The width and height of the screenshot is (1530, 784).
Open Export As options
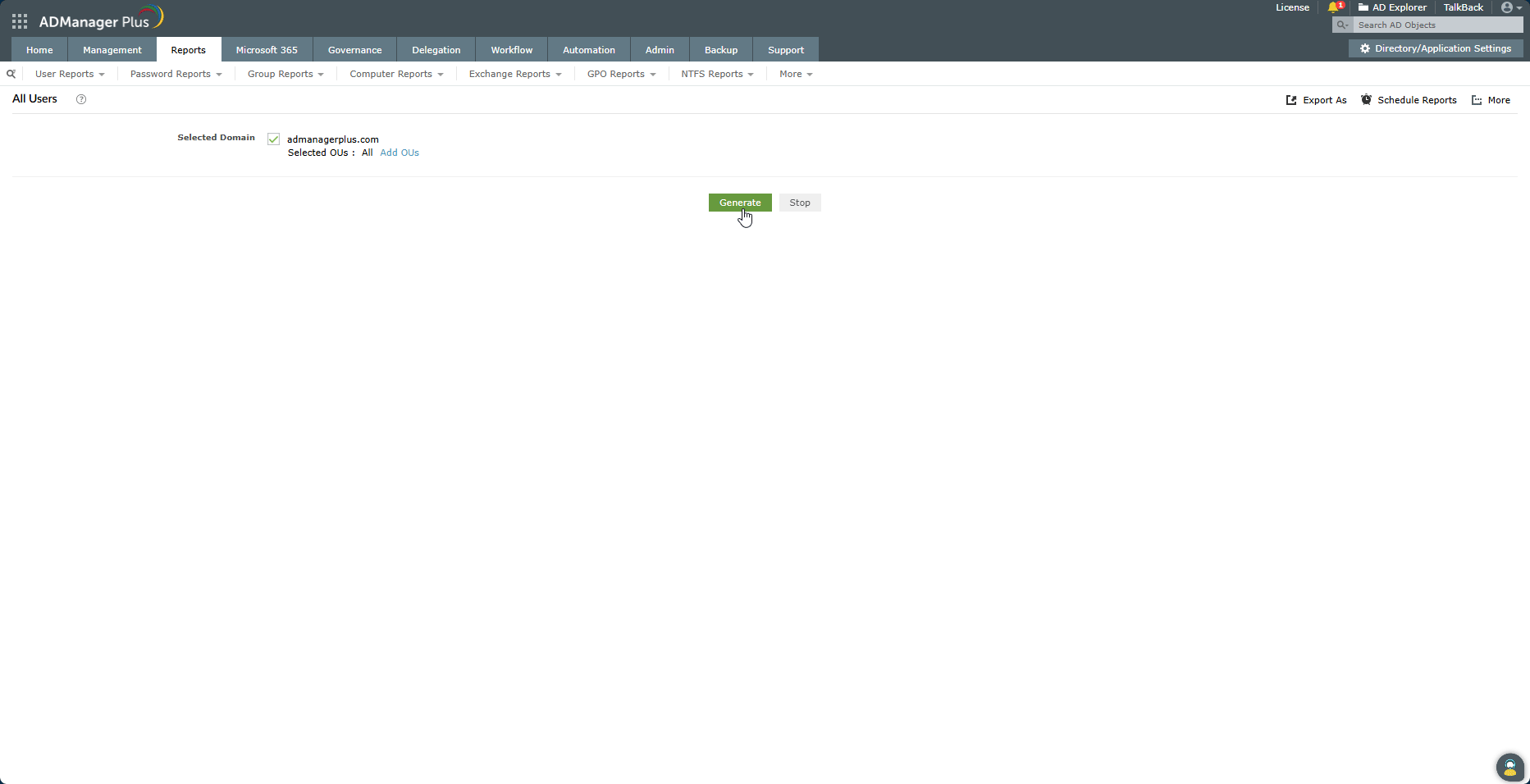[x=1317, y=99]
